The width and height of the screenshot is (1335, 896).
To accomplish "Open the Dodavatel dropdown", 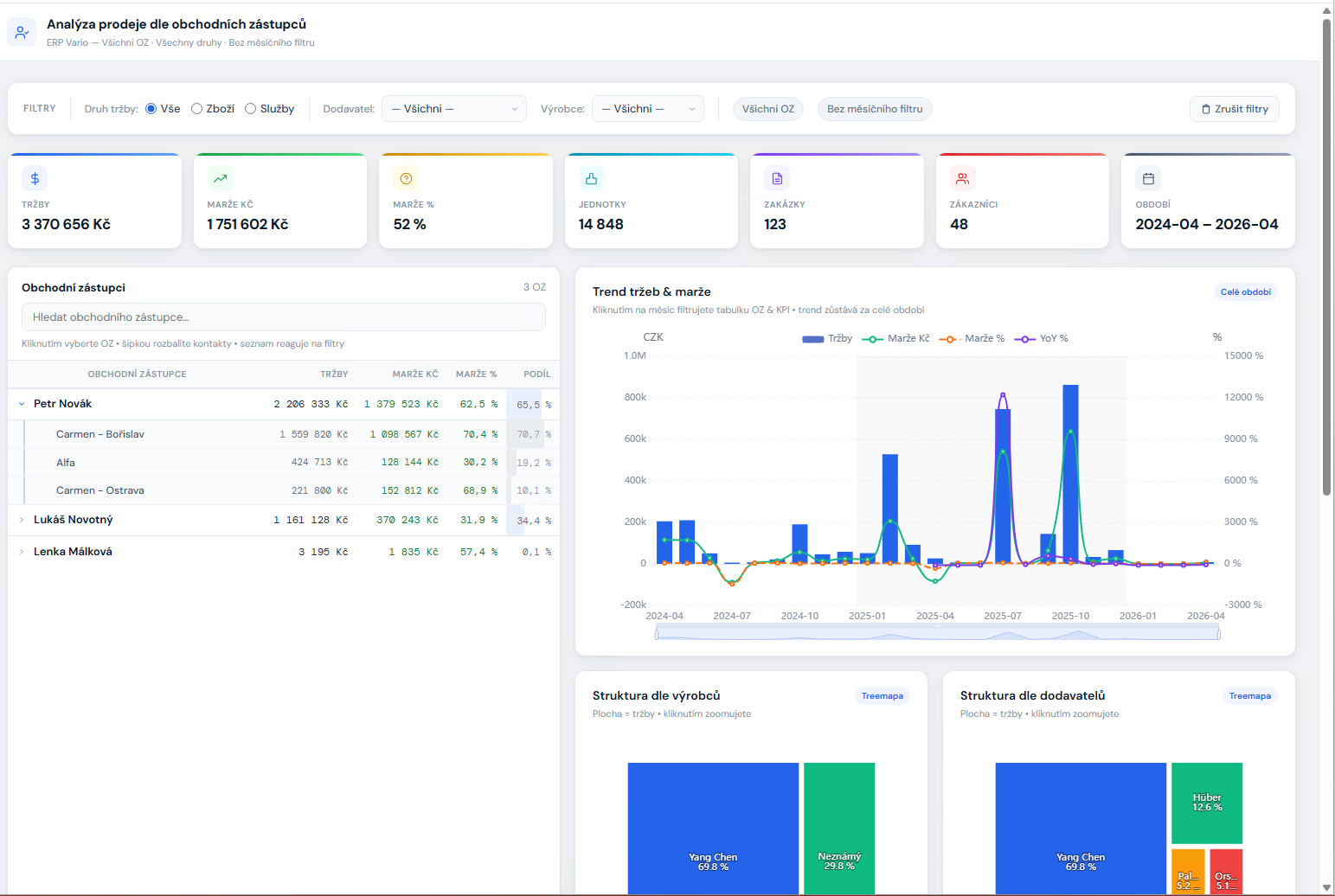I will [x=453, y=109].
